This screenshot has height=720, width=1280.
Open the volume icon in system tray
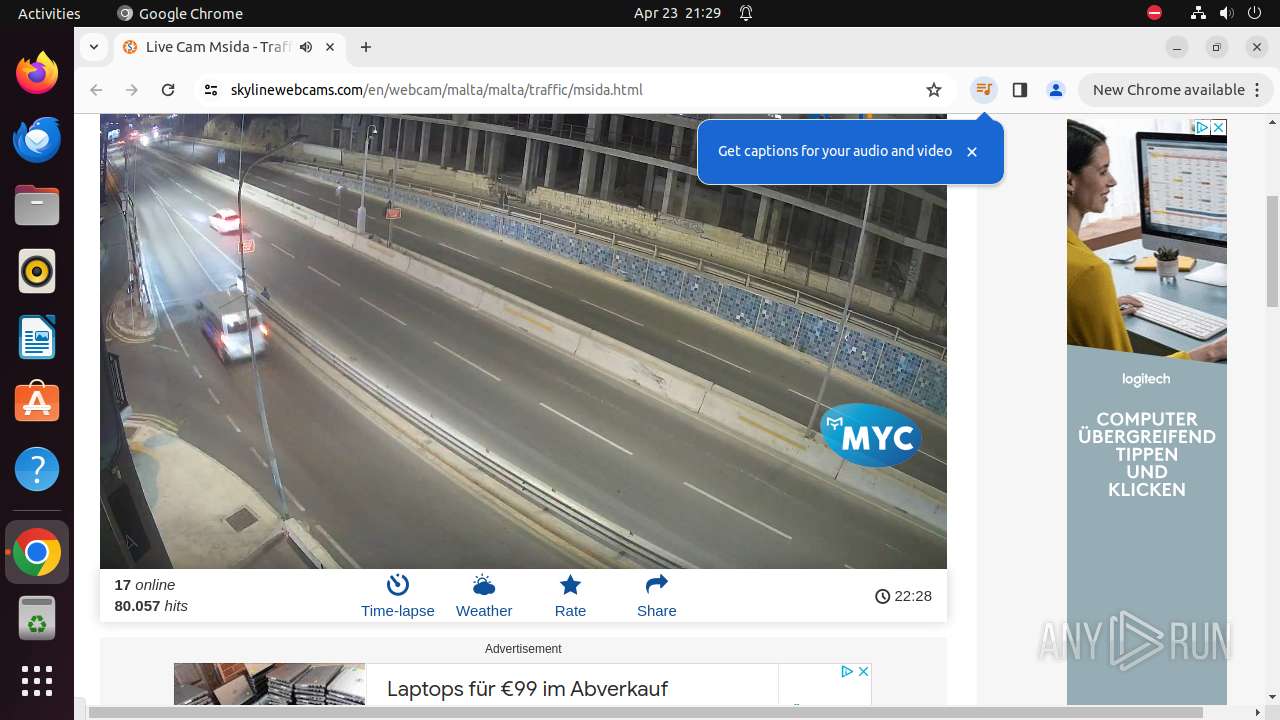tap(1227, 13)
